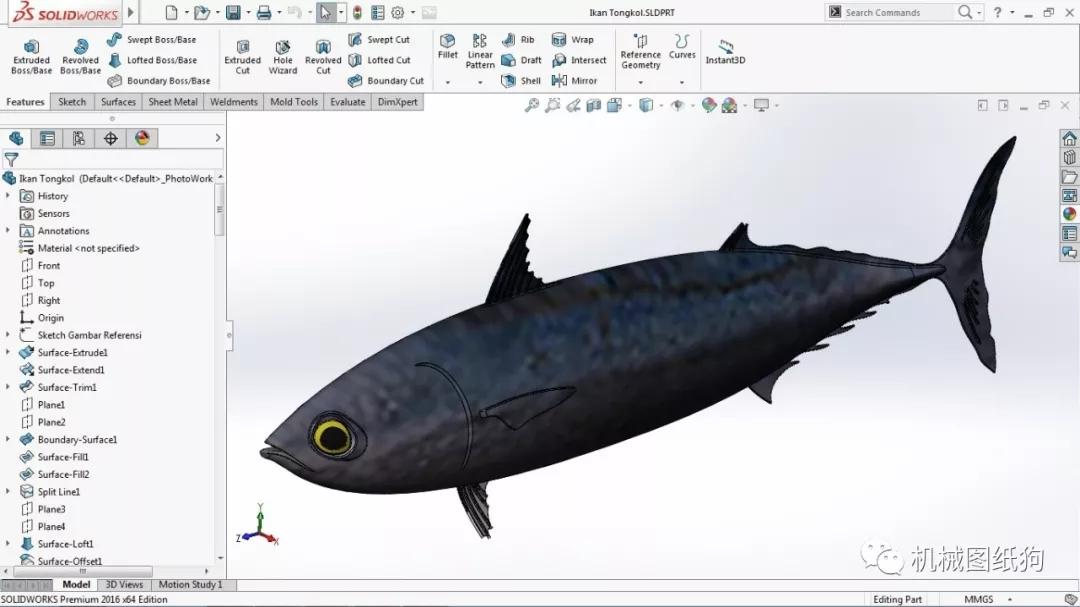Select the Extruded Boss/Base tool
The image size is (1080, 607).
click(x=30, y=57)
